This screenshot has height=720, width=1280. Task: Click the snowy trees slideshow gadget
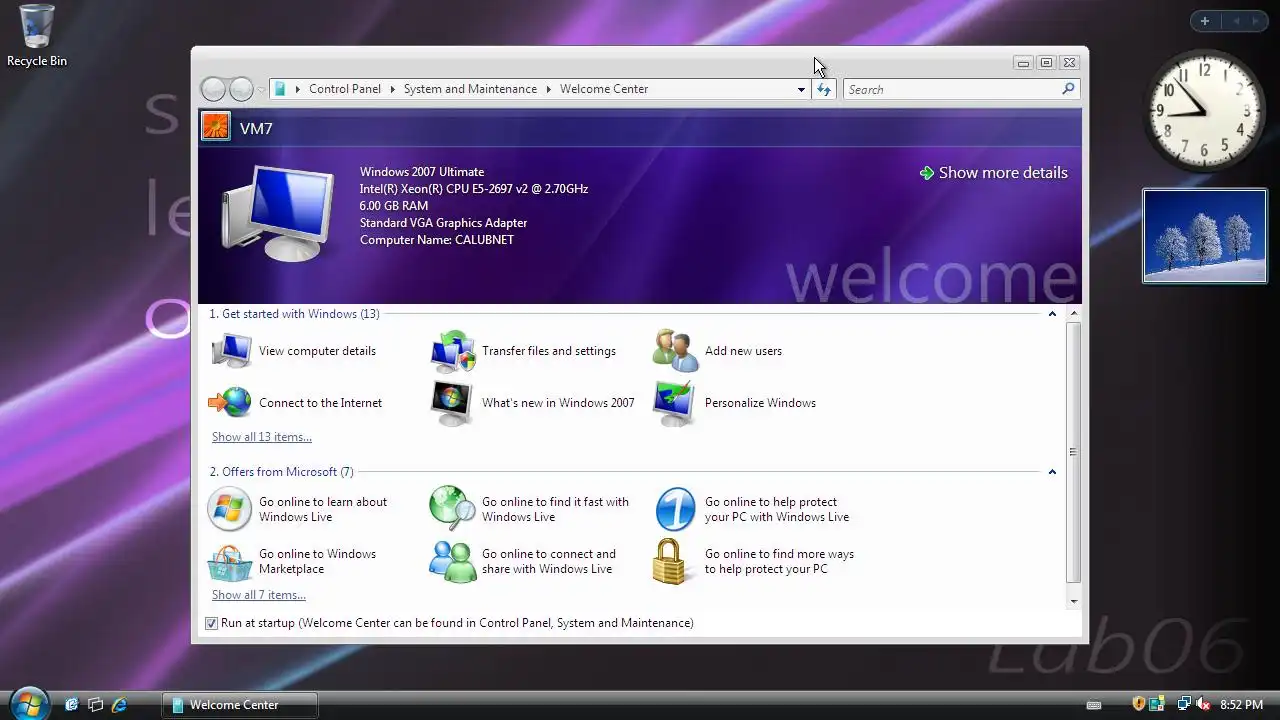pos(1205,236)
